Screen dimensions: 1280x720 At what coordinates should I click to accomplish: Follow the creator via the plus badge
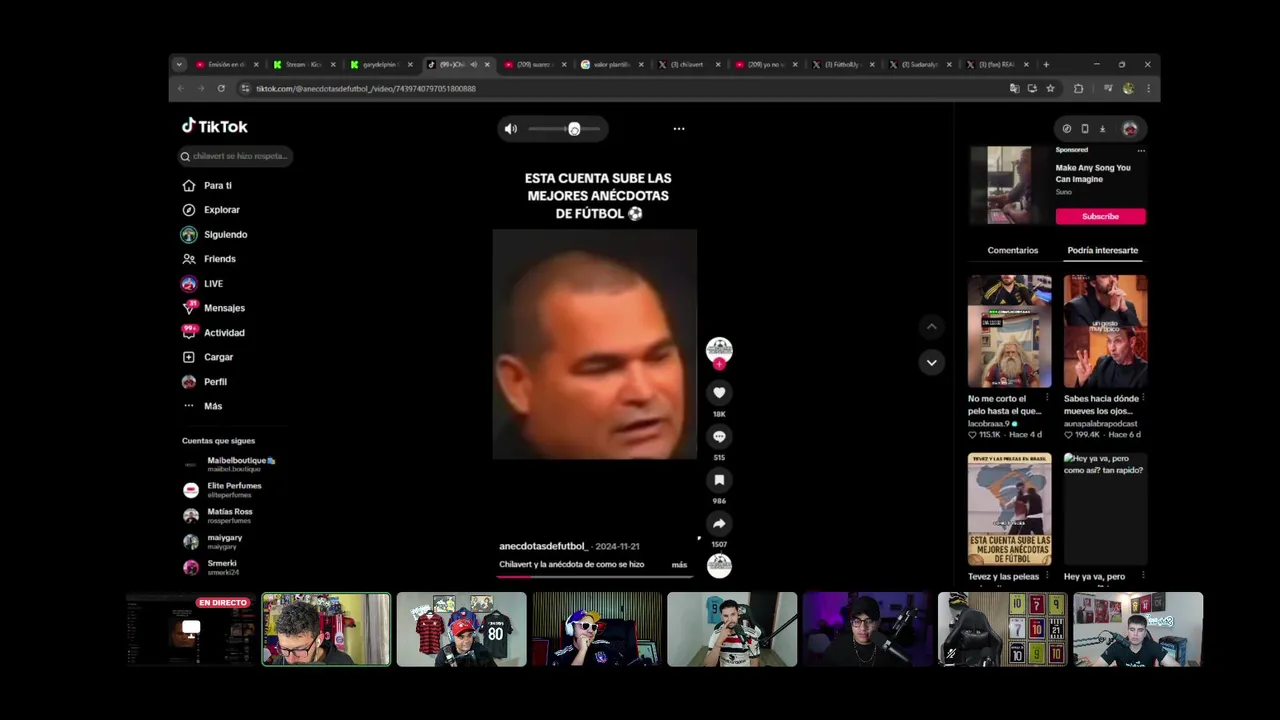719,364
